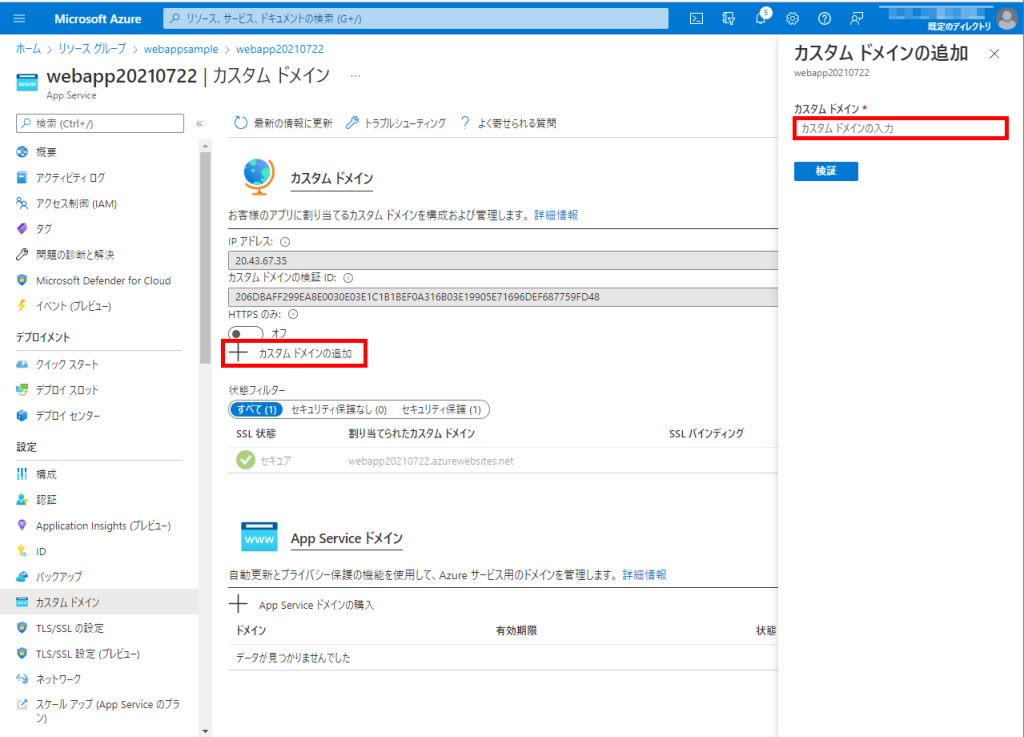Click the Application Insights lightbulb icon
Viewport: 1024px width, 737px height.
point(22,525)
